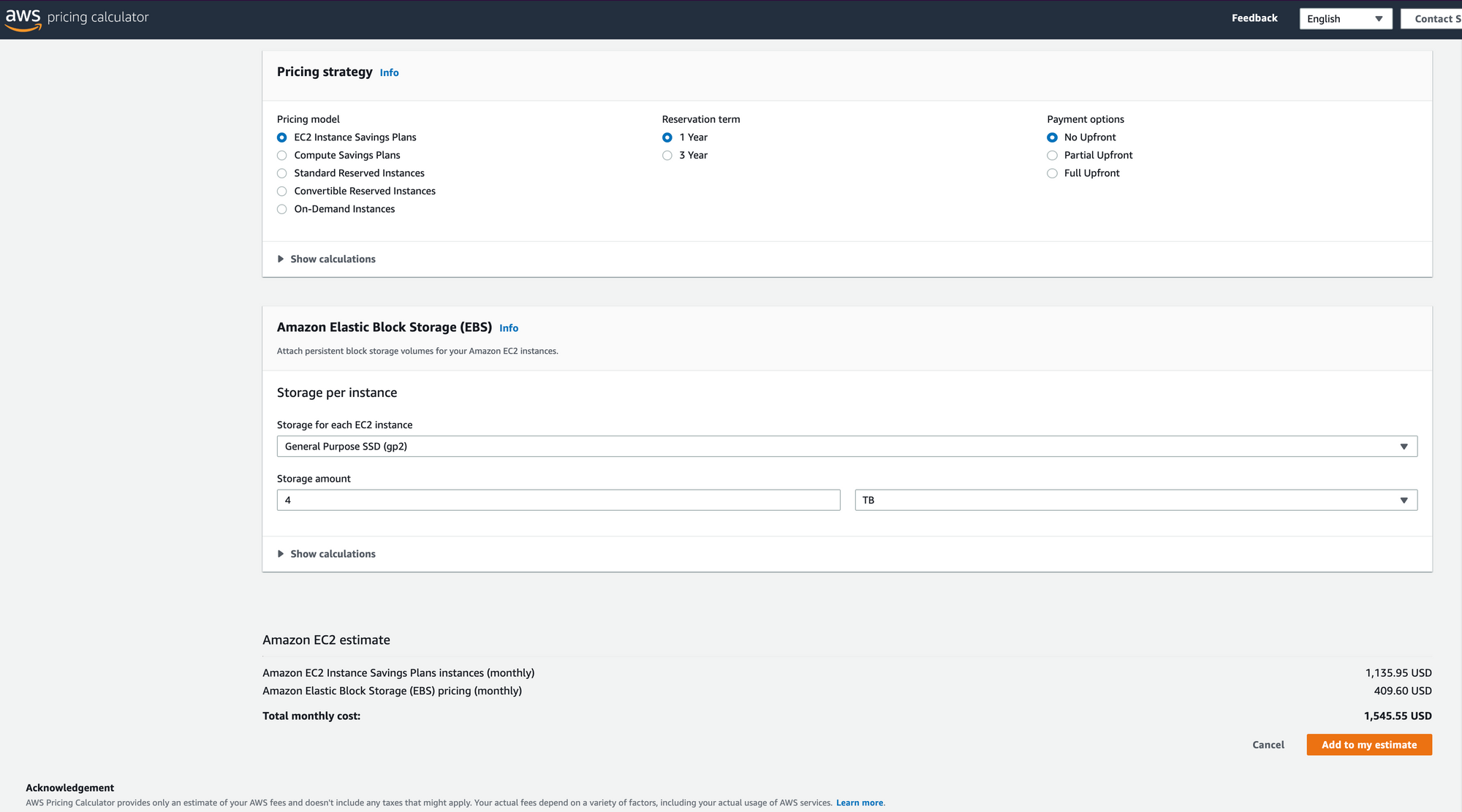Open the TB storage unit dropdown
The width and height of the screenshot is (1462, 812).
1135,501
